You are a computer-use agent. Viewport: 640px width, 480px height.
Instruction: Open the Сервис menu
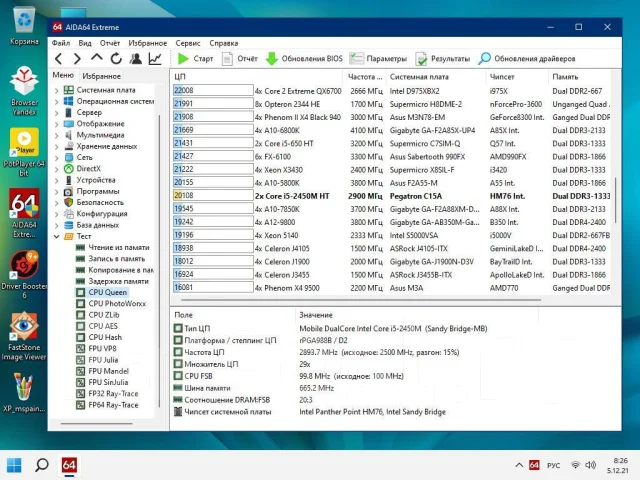[x=188, y=43]
